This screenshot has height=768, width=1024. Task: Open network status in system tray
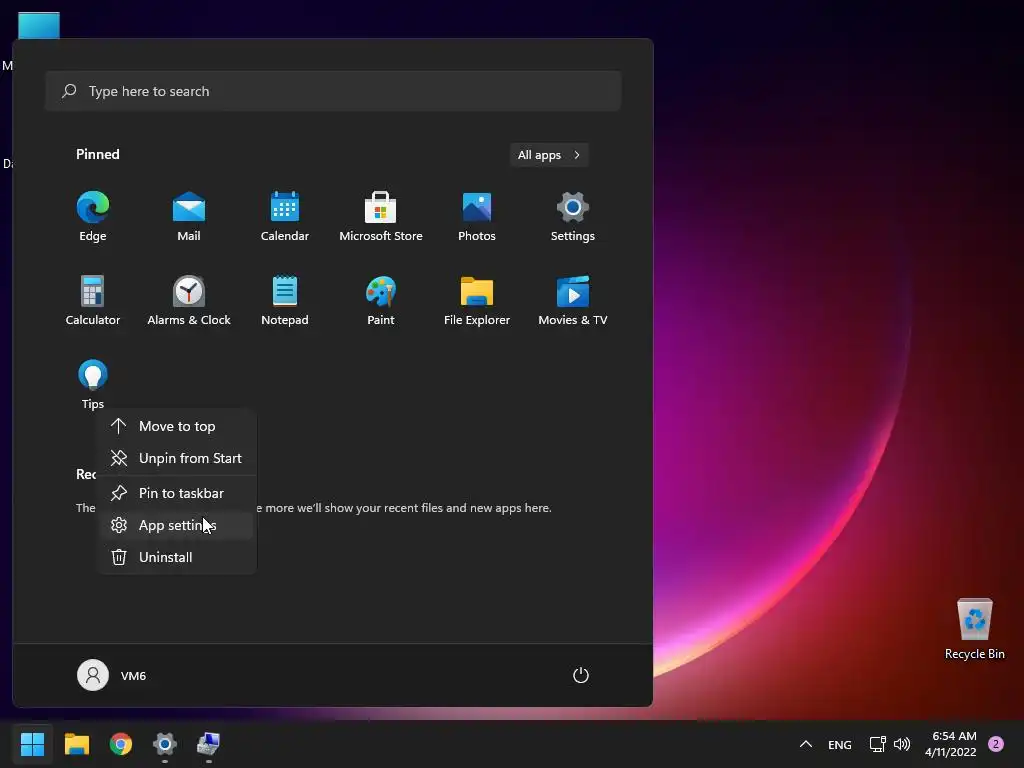click(878, 744)
